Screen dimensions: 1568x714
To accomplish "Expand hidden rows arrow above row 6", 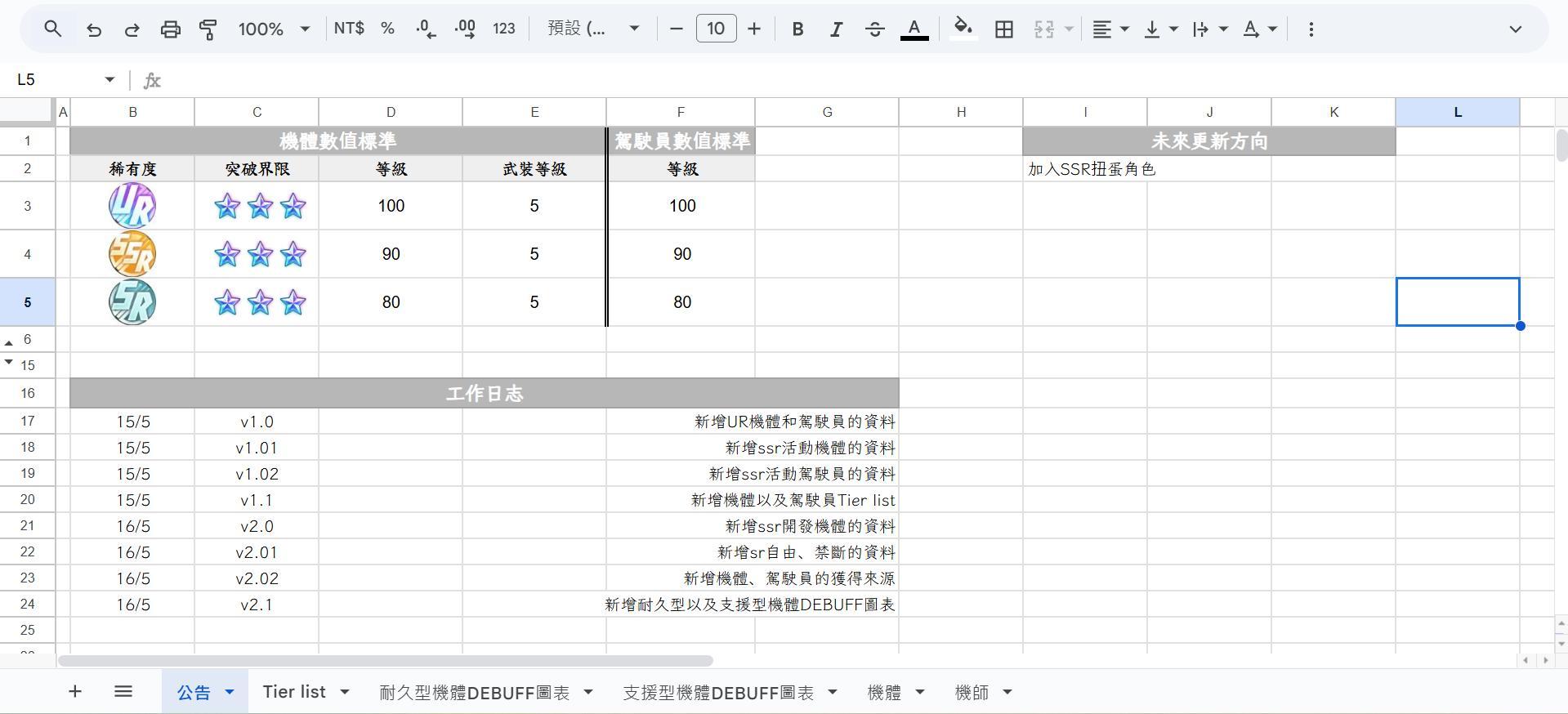I will [9, 343].
